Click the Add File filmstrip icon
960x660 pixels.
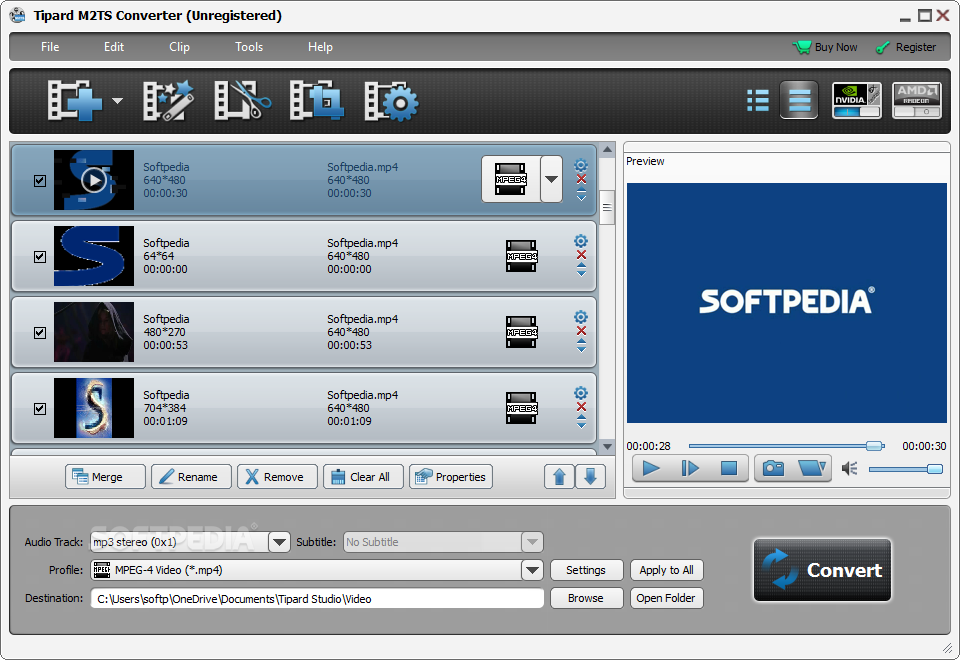(75, 101)
